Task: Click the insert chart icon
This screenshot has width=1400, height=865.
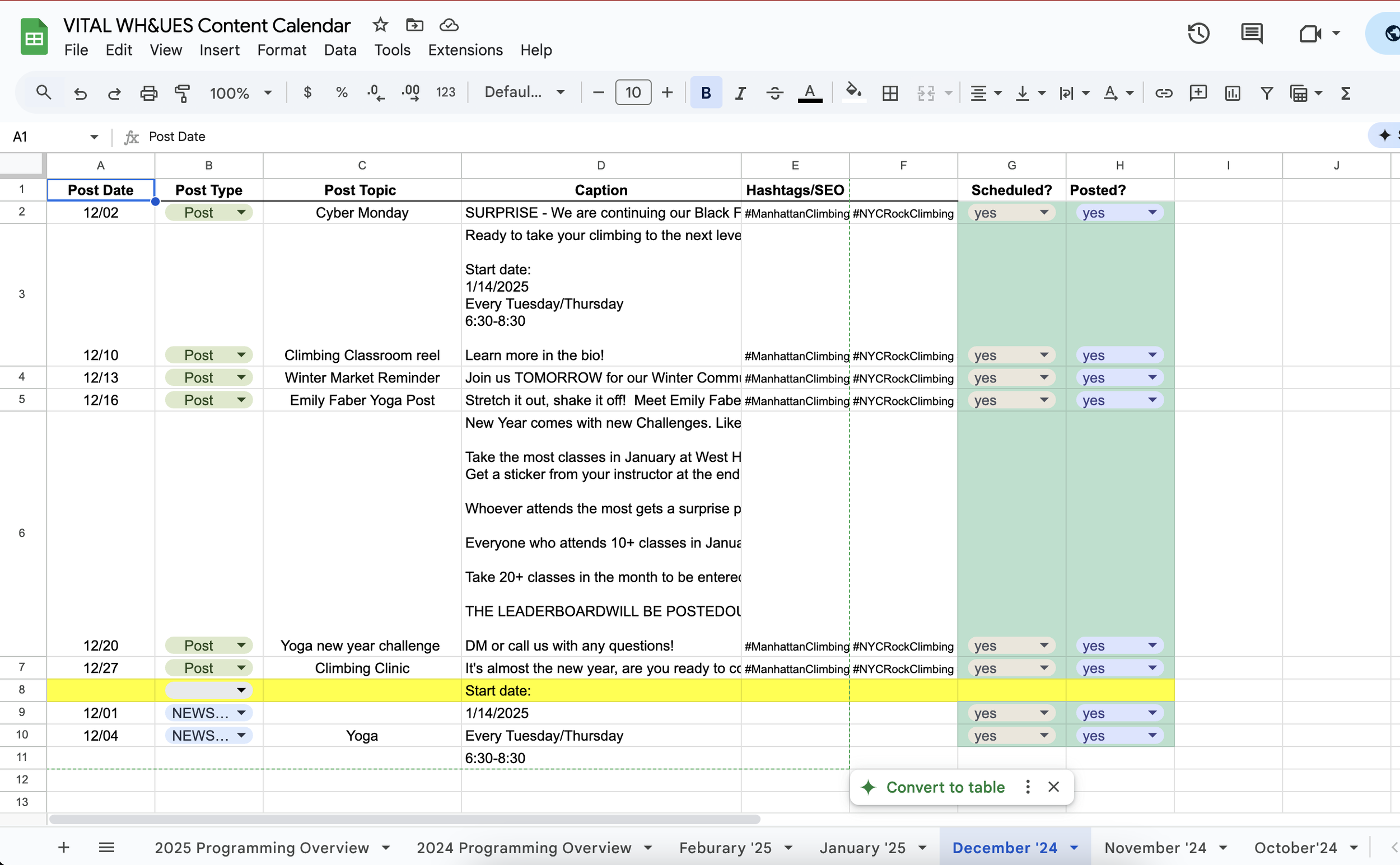Action: [1233, 93]
